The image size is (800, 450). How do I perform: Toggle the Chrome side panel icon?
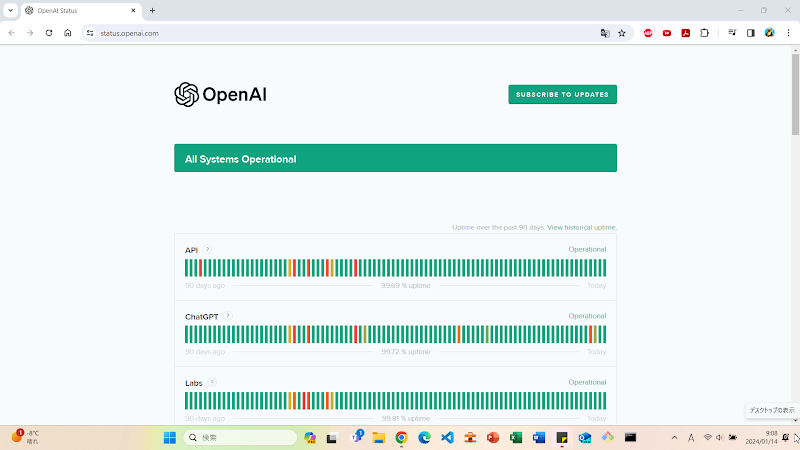pyautogui.click(x=751, y=33)
